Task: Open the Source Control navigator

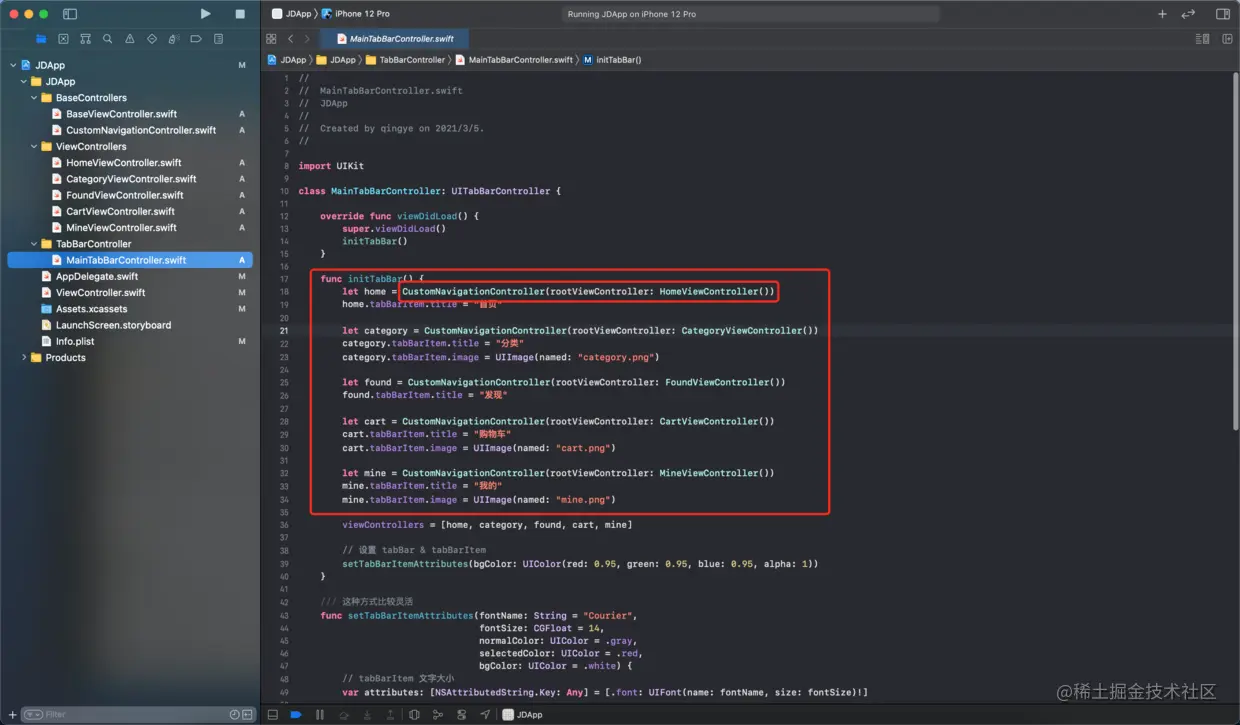Action: 63,39
